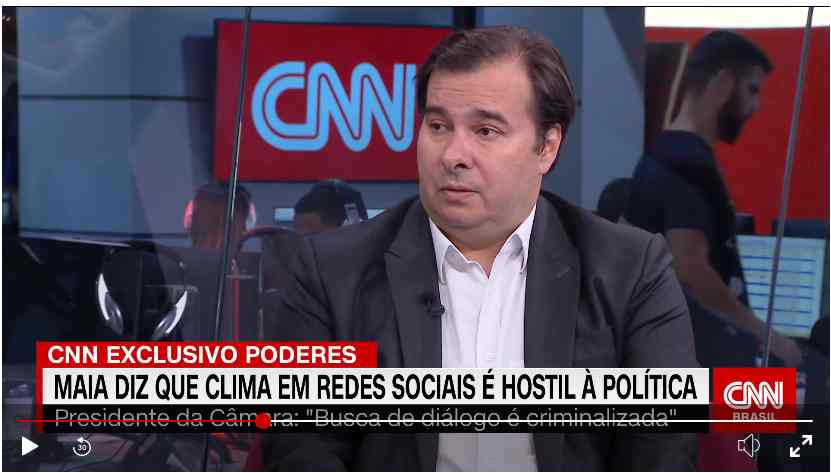This screenshot has width=831, height=473.
Task: Mute the video with the speaker icon
Action: [748, 446]
